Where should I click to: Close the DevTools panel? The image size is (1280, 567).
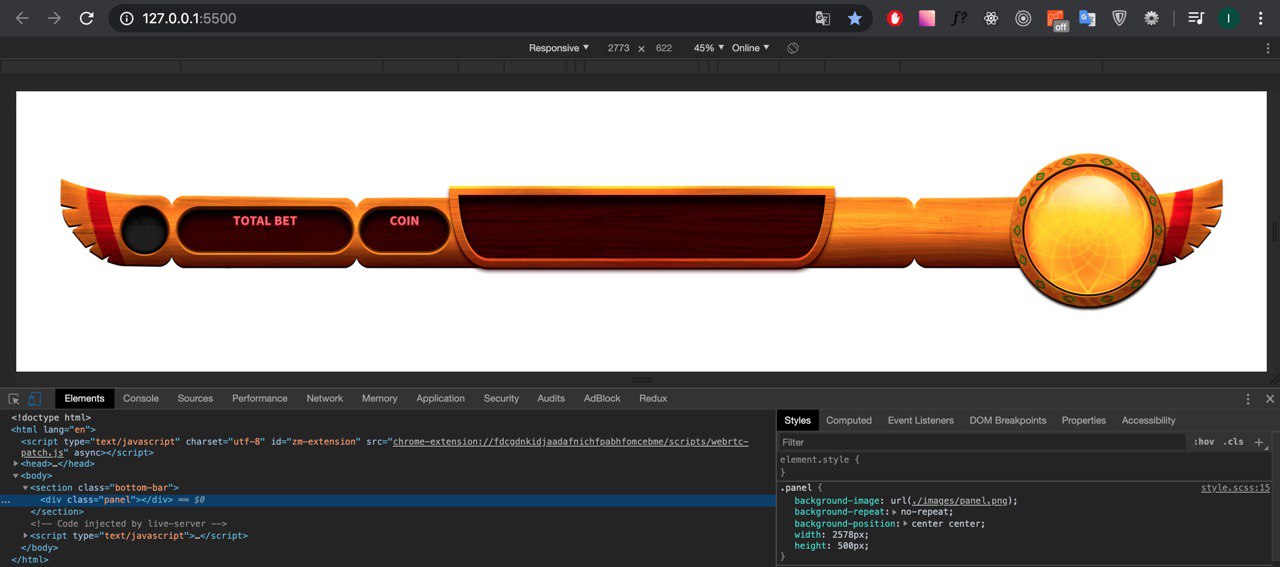pyautogui.click(x=1270, y=398)
